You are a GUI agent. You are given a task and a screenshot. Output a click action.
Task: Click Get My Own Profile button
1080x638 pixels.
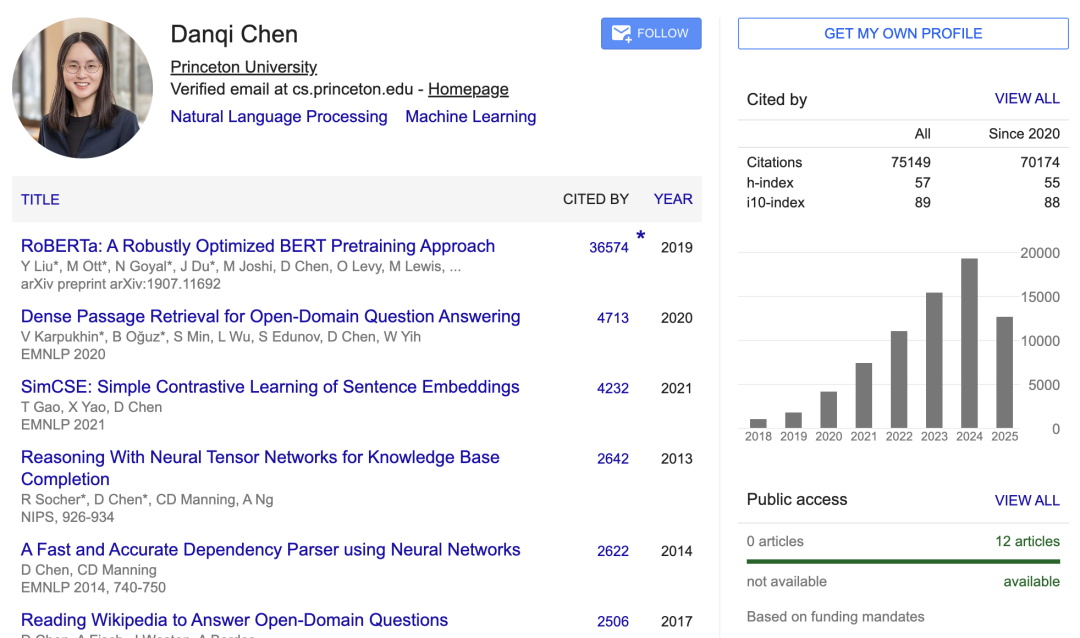pyautogui.click(x=903, y=33)
